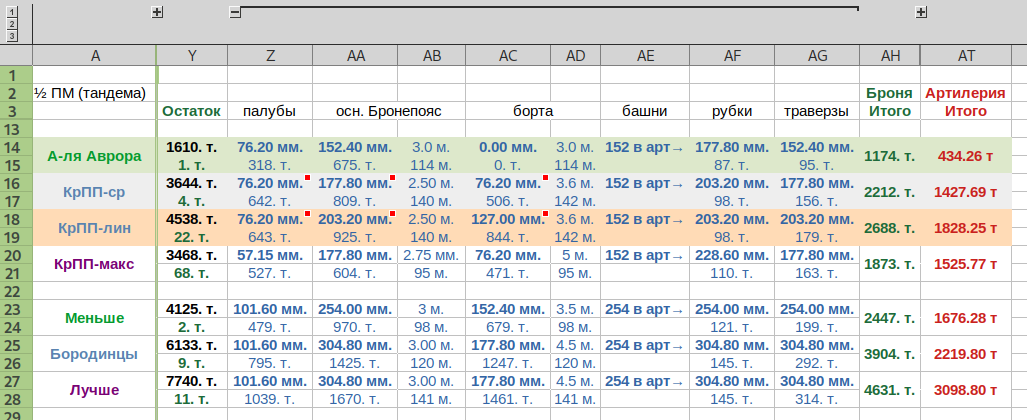This screenshot has height=420, width=1027.
Task: Click the '1670. т.' cell
Action: [356, 399]
